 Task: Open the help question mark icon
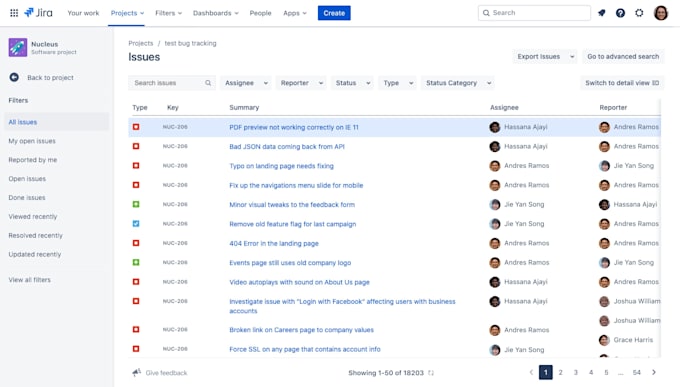tap(620, 13)
